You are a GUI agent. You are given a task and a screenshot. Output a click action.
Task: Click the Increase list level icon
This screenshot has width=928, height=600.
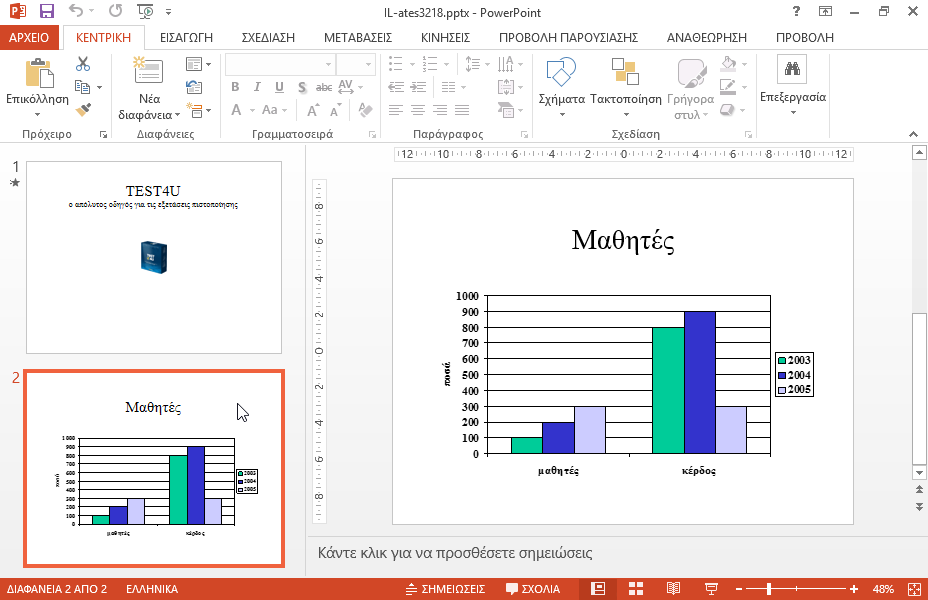(418, 88)
